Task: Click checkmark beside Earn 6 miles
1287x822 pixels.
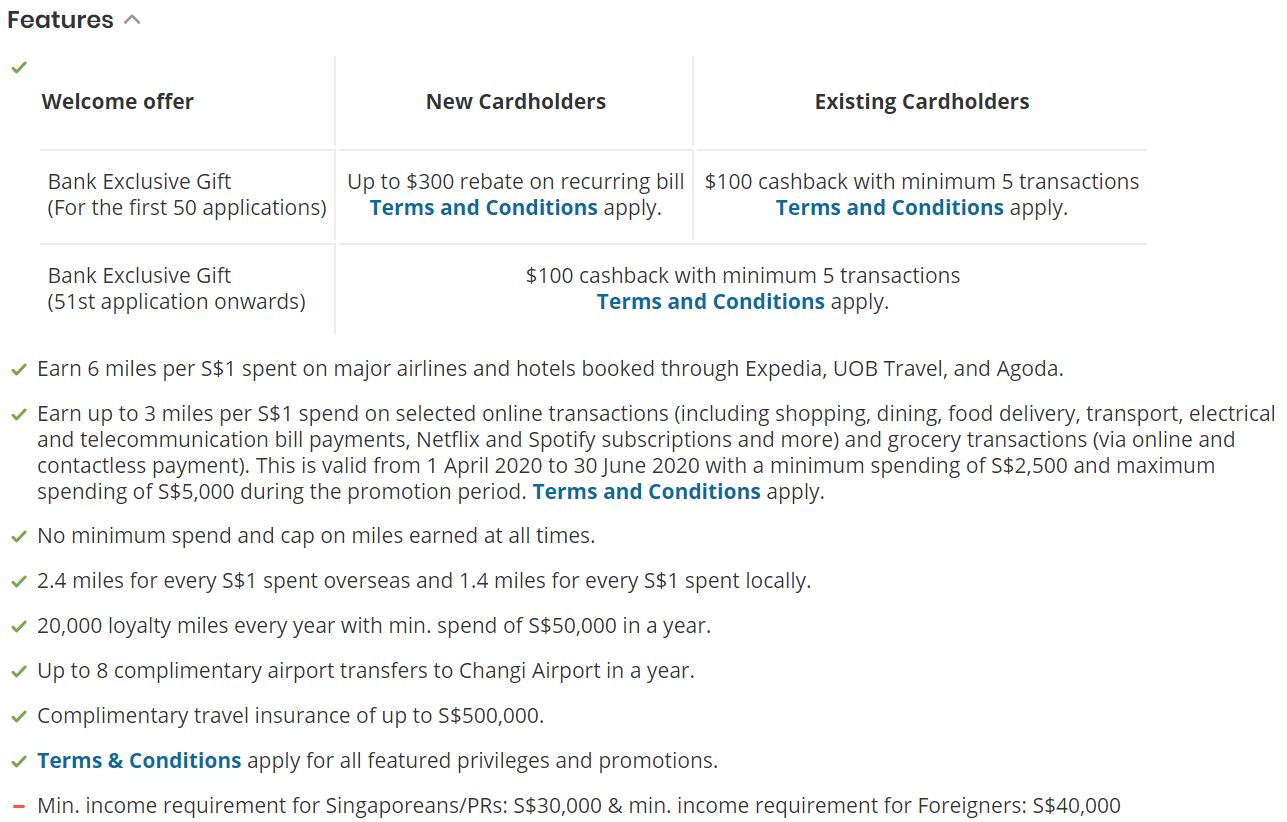Action: [18, 370]
